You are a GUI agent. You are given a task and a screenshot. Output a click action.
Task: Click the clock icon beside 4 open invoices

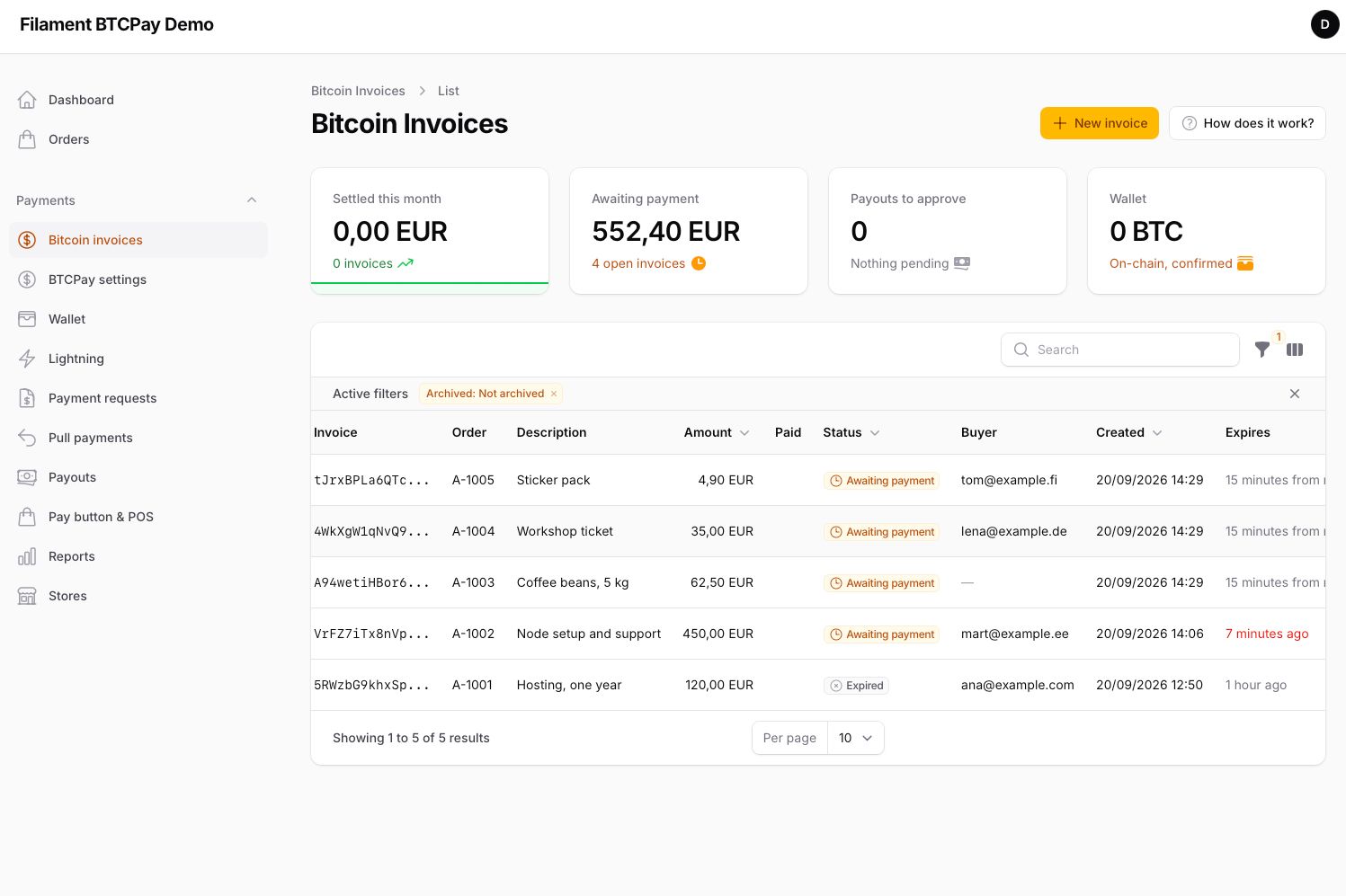699,263
